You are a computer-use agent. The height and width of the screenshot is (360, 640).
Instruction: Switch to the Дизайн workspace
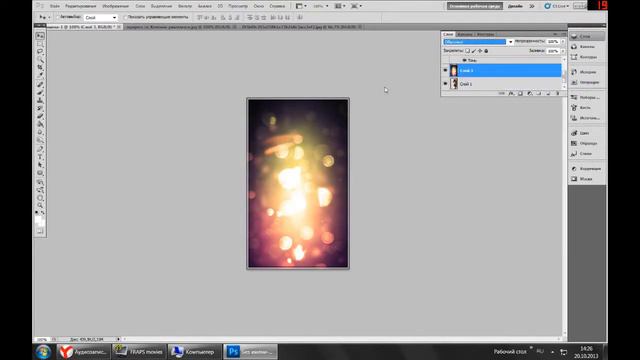pyautogui.click(x=516, y=6)
